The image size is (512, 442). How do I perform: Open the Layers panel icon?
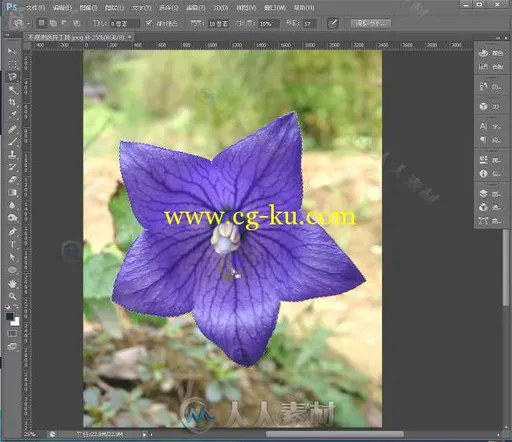483,194
